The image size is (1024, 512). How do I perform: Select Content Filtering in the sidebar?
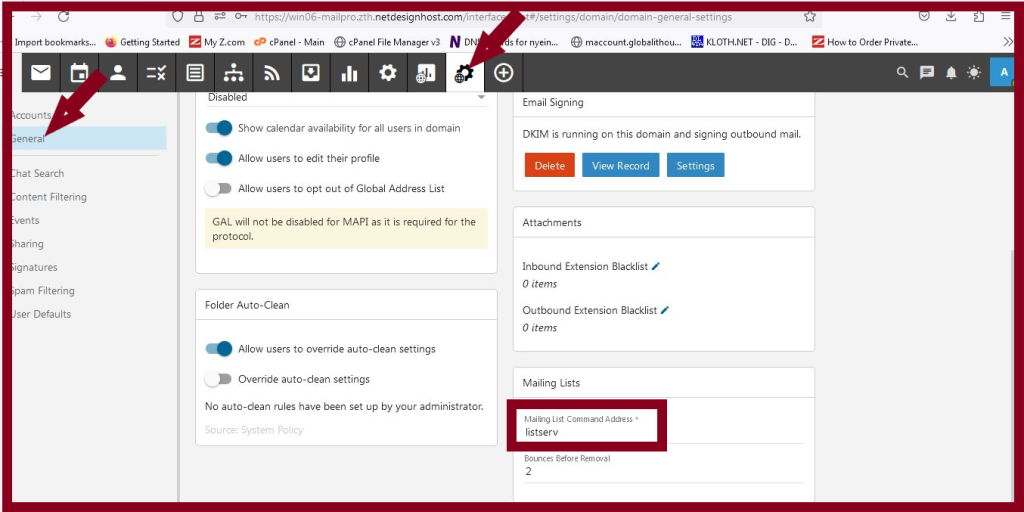coord(49,197)
